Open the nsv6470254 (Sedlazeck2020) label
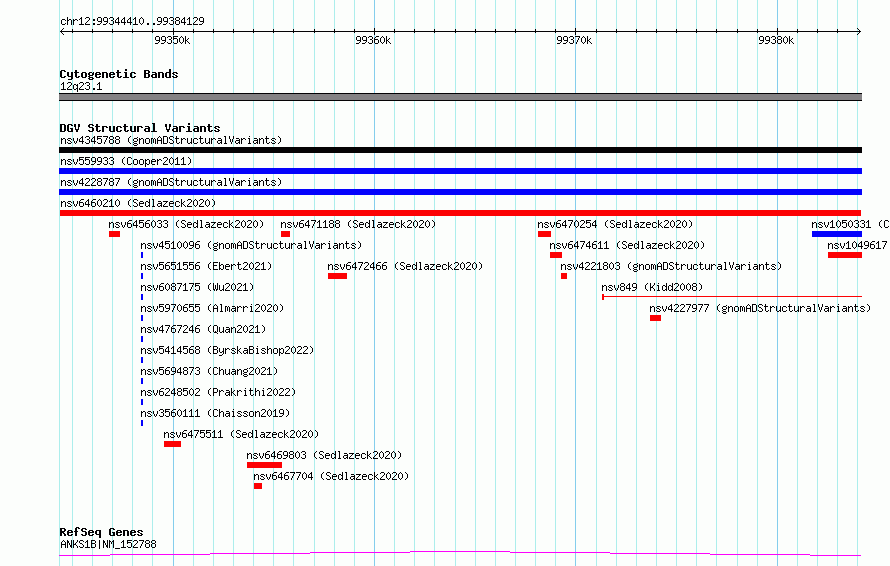Screen dimensions: 890x566 (x=615, y=224)
